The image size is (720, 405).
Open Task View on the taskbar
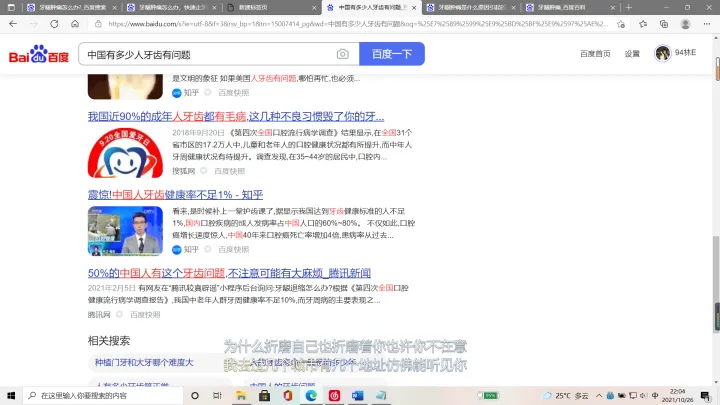click(x=217, y=395)
